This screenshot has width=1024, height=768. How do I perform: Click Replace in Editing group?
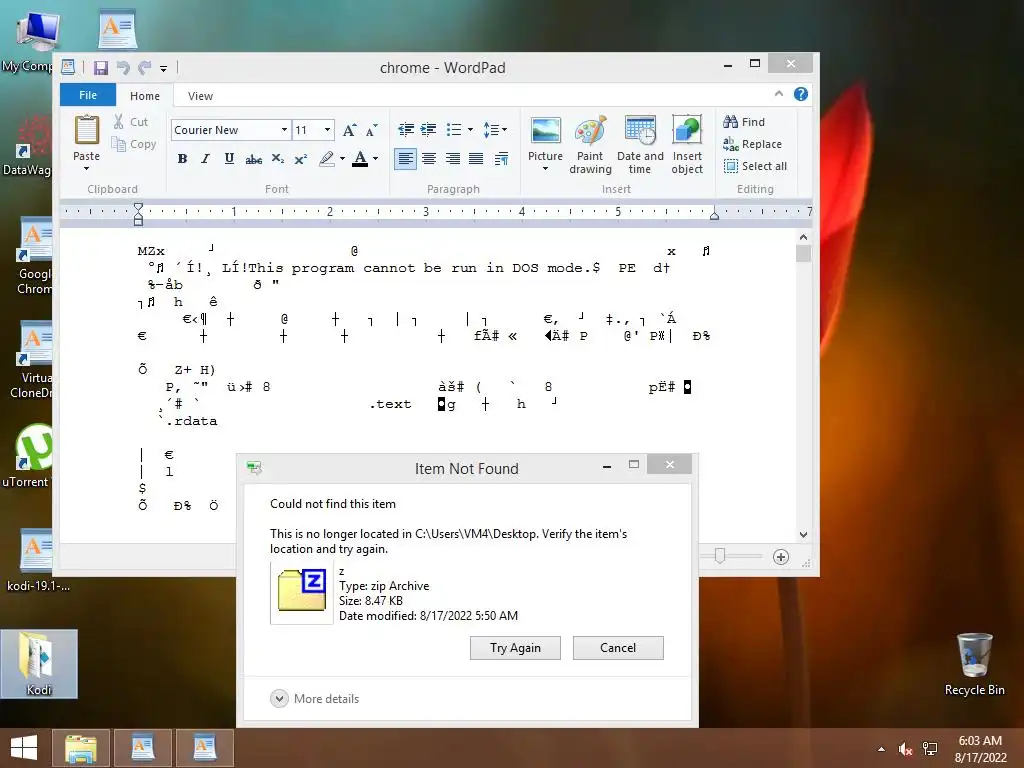[752, 144]
